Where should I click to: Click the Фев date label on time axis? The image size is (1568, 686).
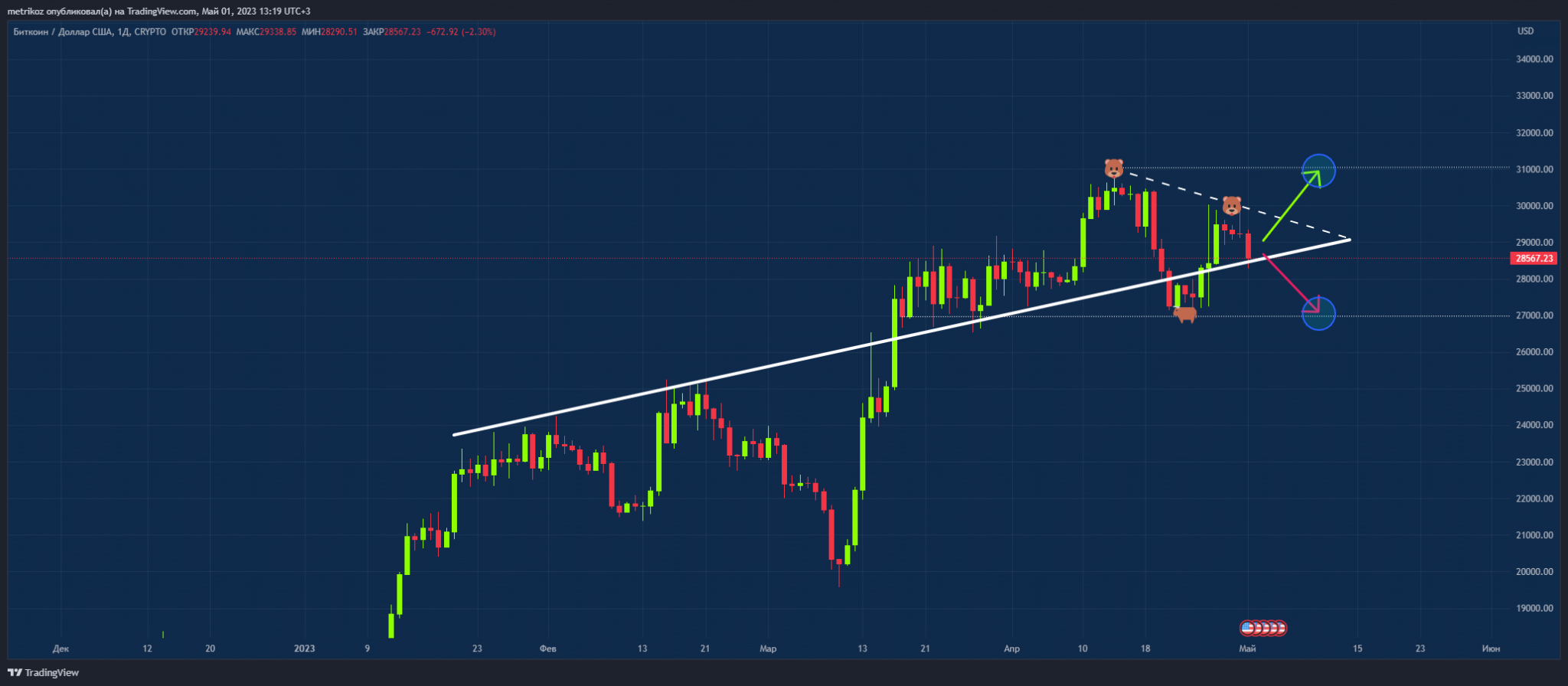548,648
